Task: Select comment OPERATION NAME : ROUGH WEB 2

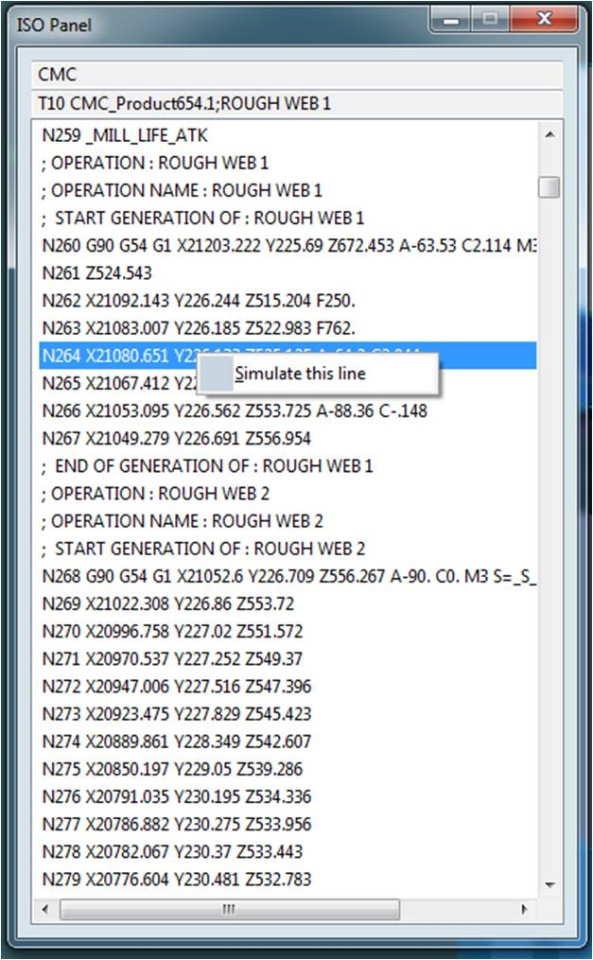Action: click(288, 521)
